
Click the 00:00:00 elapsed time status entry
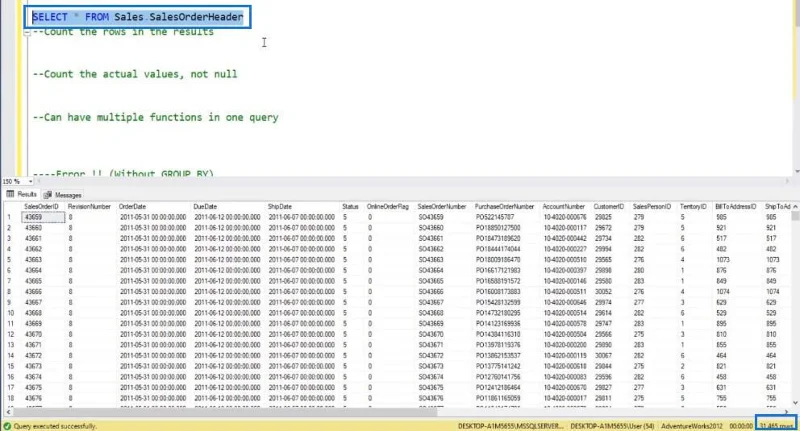pyautogui.click(x=741, y=426)
